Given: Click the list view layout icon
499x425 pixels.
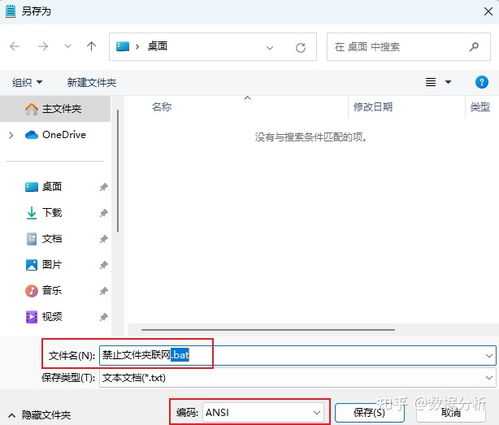Looking at the screenshot, I should coord(431,82).
